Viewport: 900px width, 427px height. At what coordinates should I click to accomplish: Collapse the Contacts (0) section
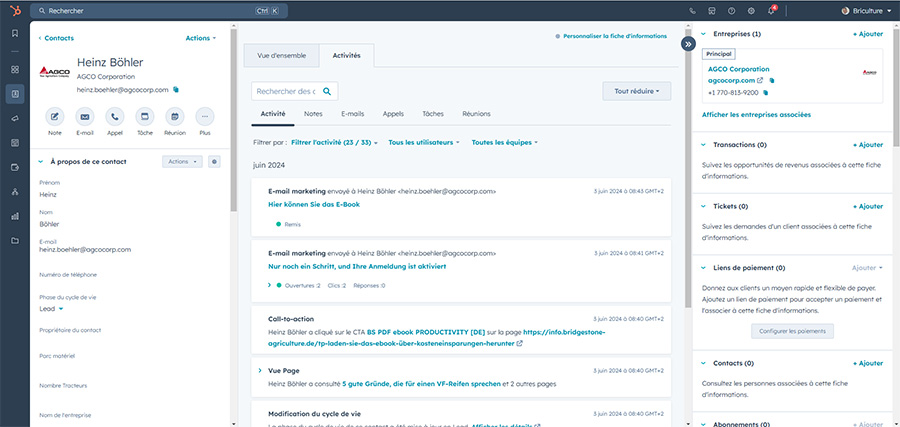[x=704, y=363]
